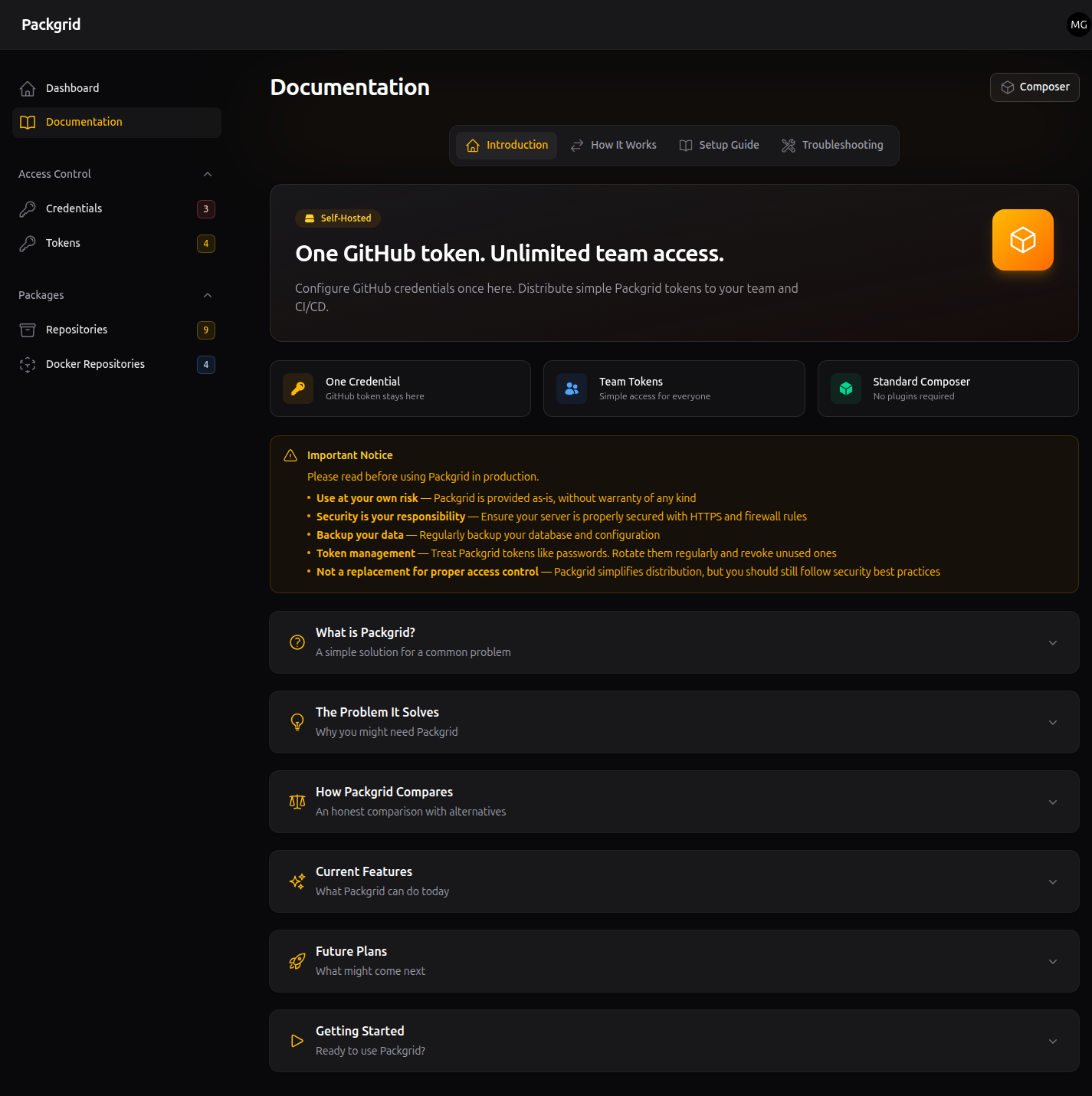This screenshot has height=1096, width=1092.
Task: Click the play icon by Getting Started
Action: tap(297, 1041)
